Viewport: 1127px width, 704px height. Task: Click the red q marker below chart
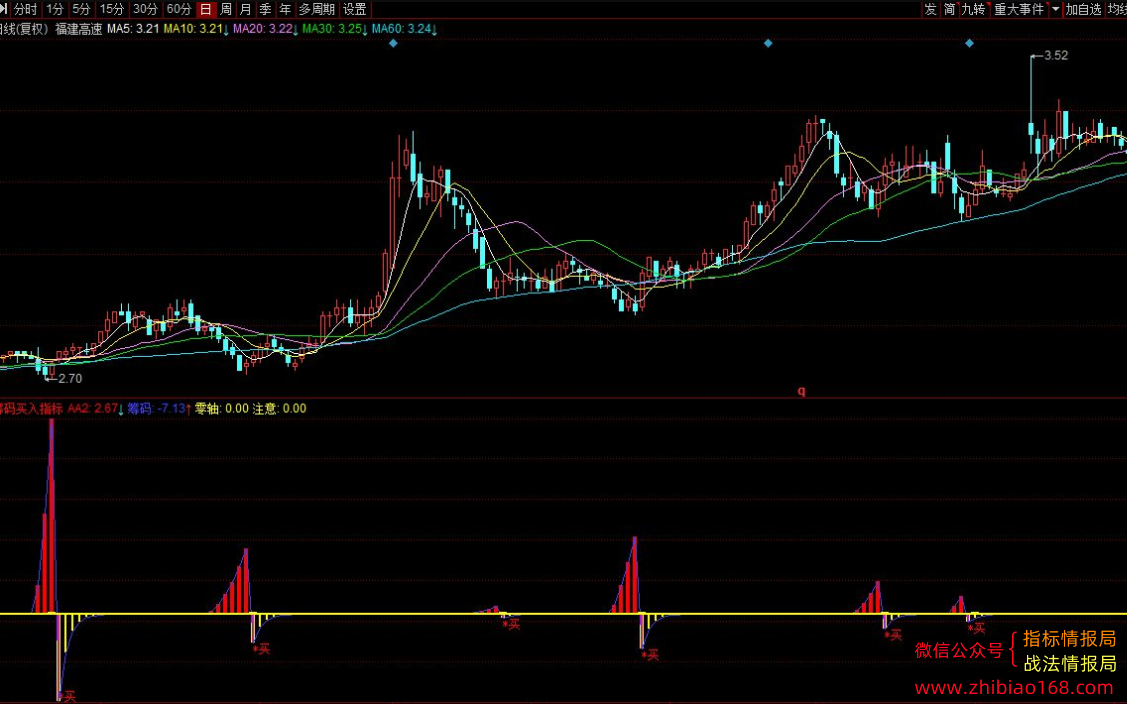tap(801, 391)
